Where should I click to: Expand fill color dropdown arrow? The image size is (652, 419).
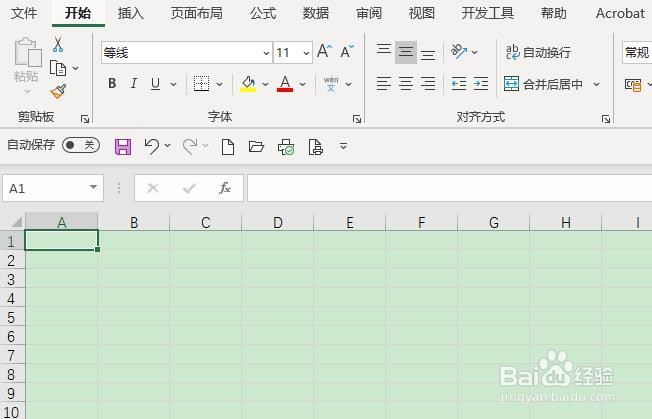pyautogui.click(x=265, y=84)
